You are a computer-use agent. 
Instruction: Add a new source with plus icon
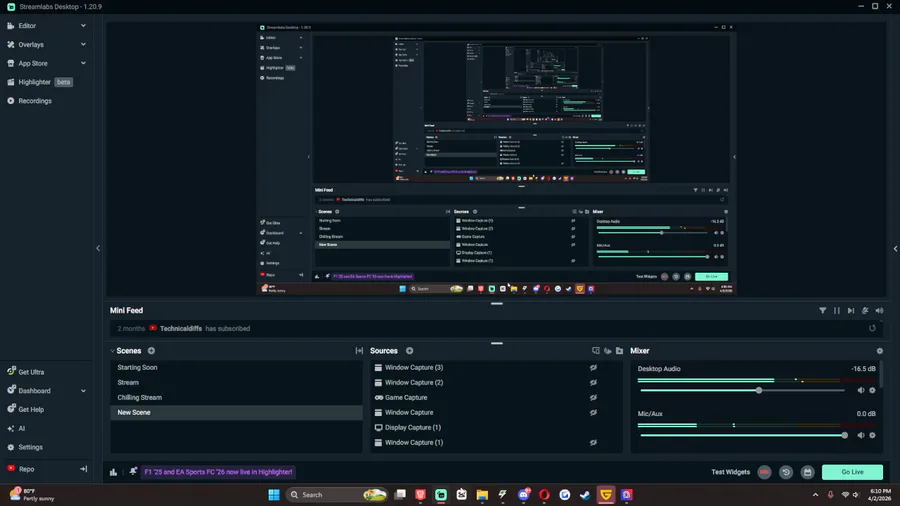(409, 351)
